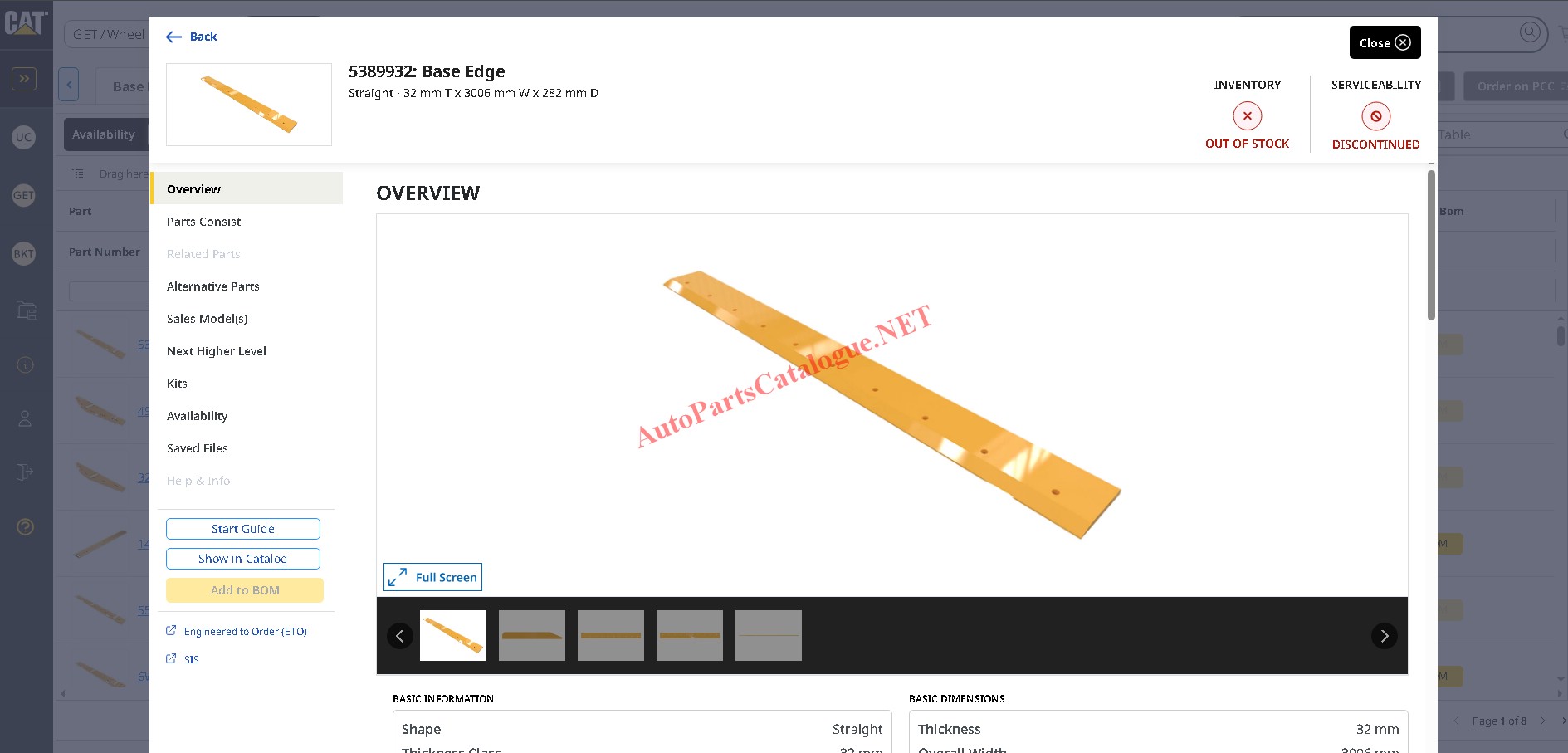Select the second thumbnail in the carousel

coord(532,636)
